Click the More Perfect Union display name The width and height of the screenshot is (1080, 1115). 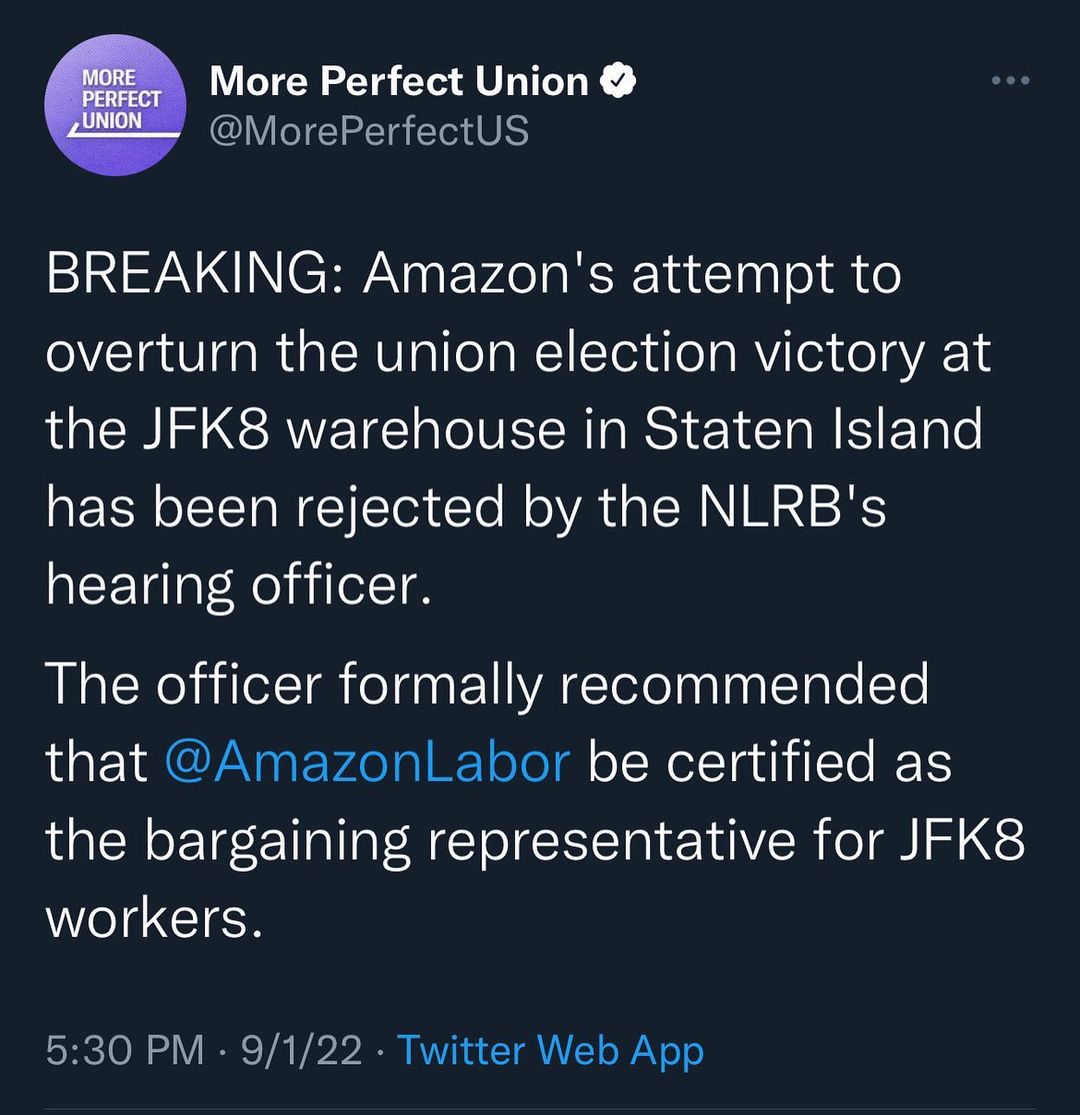pyautogui.click(x=399, y=82)
